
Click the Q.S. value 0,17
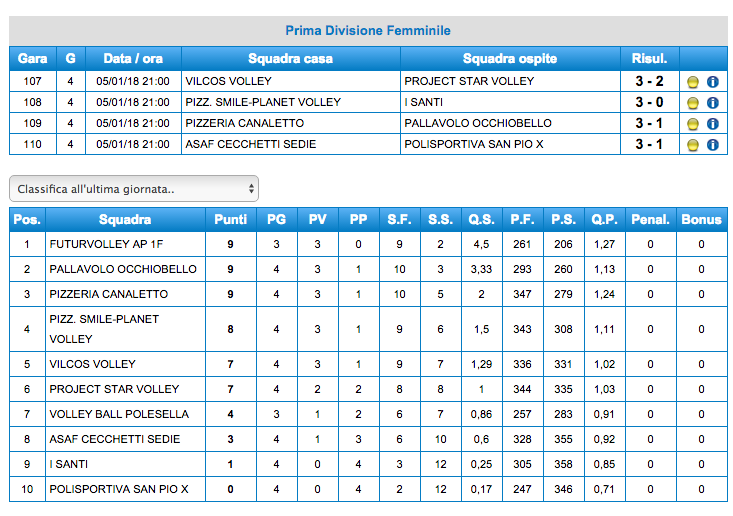pyautogui.click(x=481, y=489)
